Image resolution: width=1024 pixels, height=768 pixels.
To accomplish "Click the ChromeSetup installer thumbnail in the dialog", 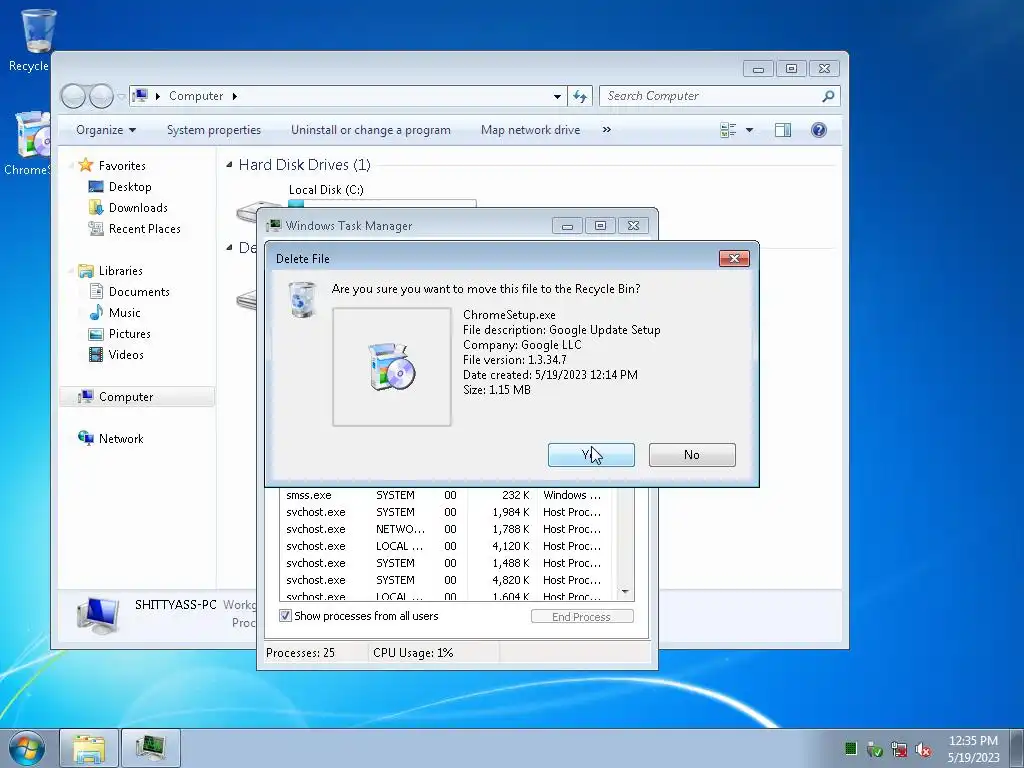I will click(392, 367).
